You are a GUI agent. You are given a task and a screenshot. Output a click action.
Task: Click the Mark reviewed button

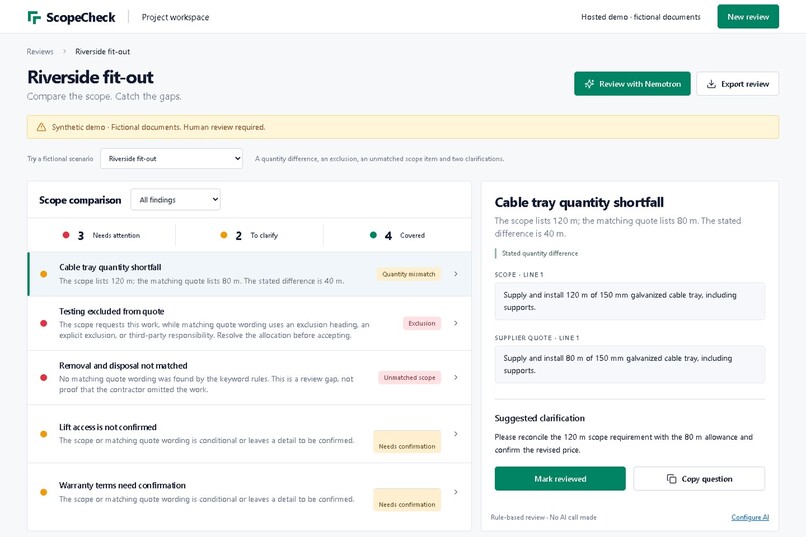560,478
